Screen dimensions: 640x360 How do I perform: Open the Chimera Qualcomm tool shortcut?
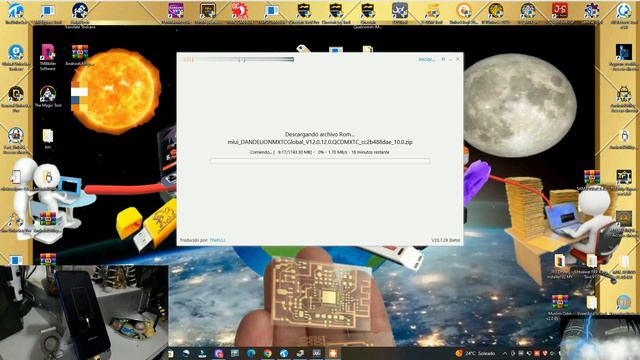[x=368, y=15]
